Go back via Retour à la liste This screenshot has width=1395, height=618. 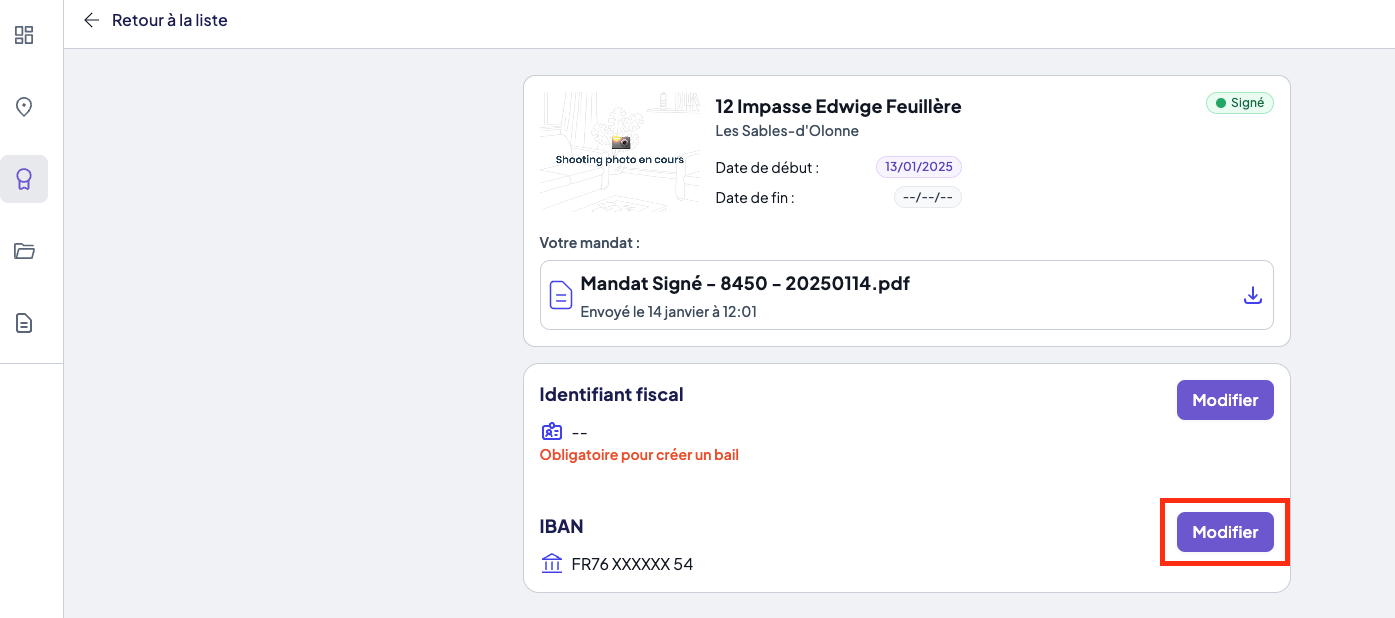tap(170, 20)
